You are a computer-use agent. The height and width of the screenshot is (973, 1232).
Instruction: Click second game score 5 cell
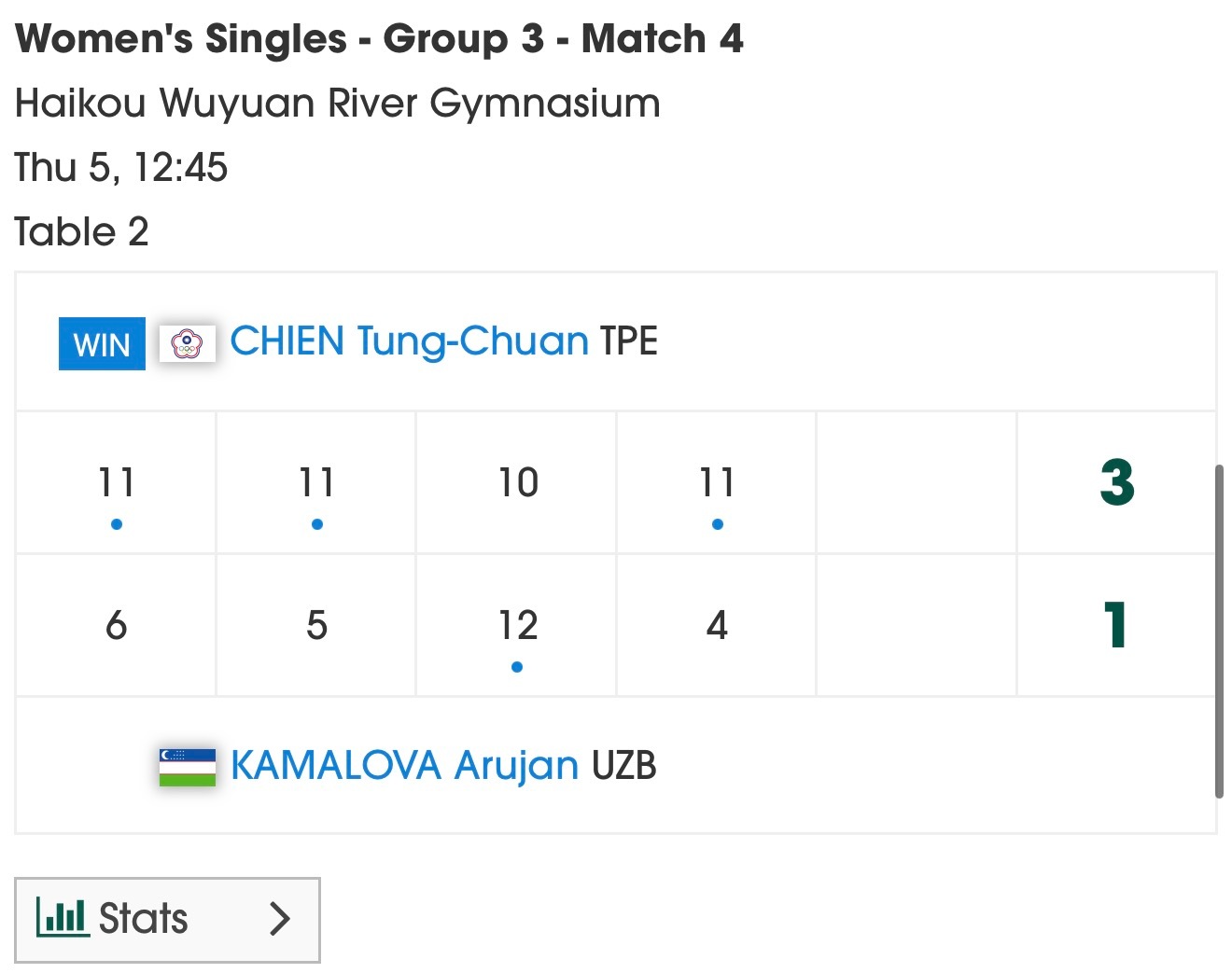tap(316, 625)
